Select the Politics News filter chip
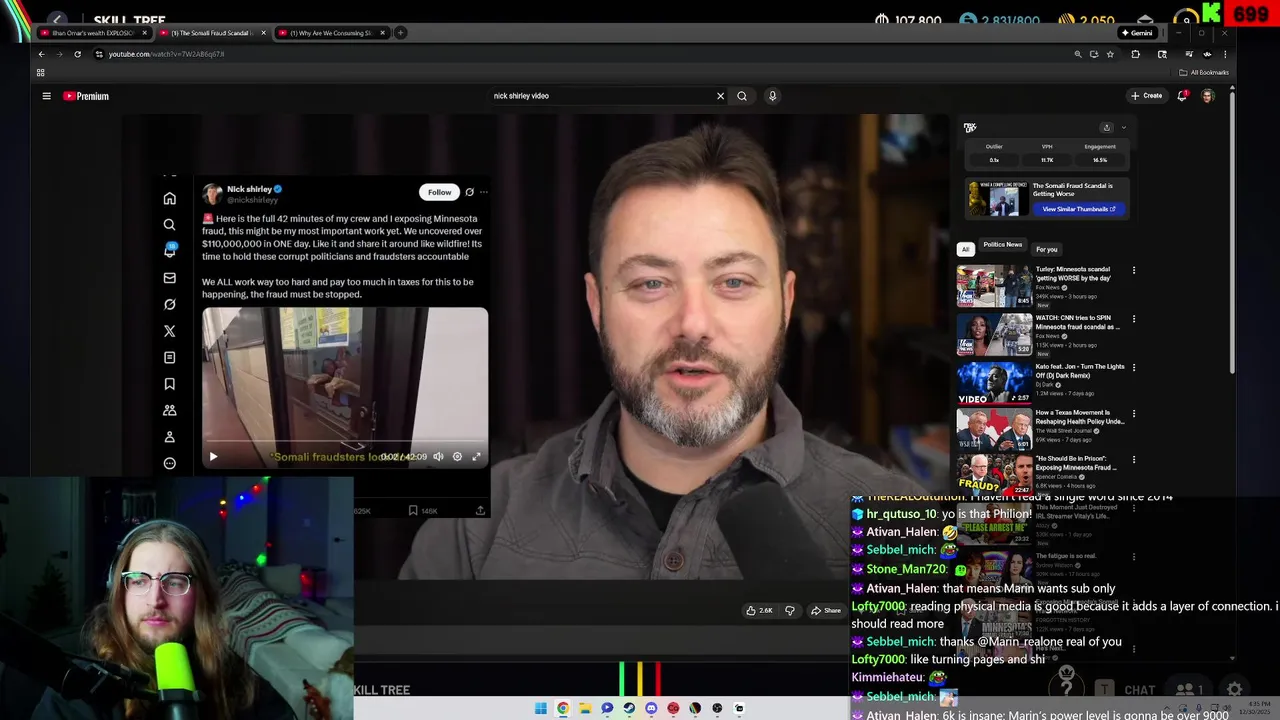This screenshot has width=1280, height=720. (x=1002, y=245)
